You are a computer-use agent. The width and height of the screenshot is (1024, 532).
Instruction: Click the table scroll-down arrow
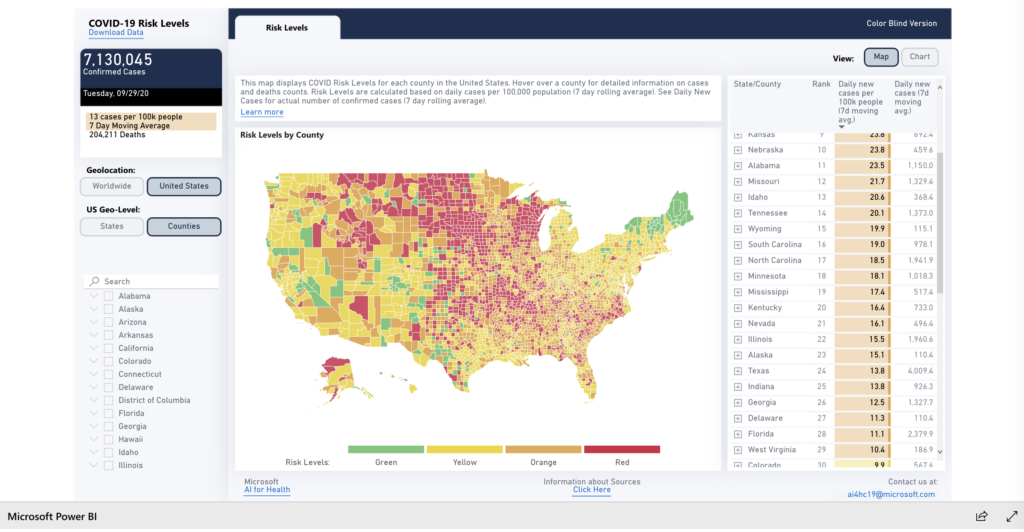939,453
